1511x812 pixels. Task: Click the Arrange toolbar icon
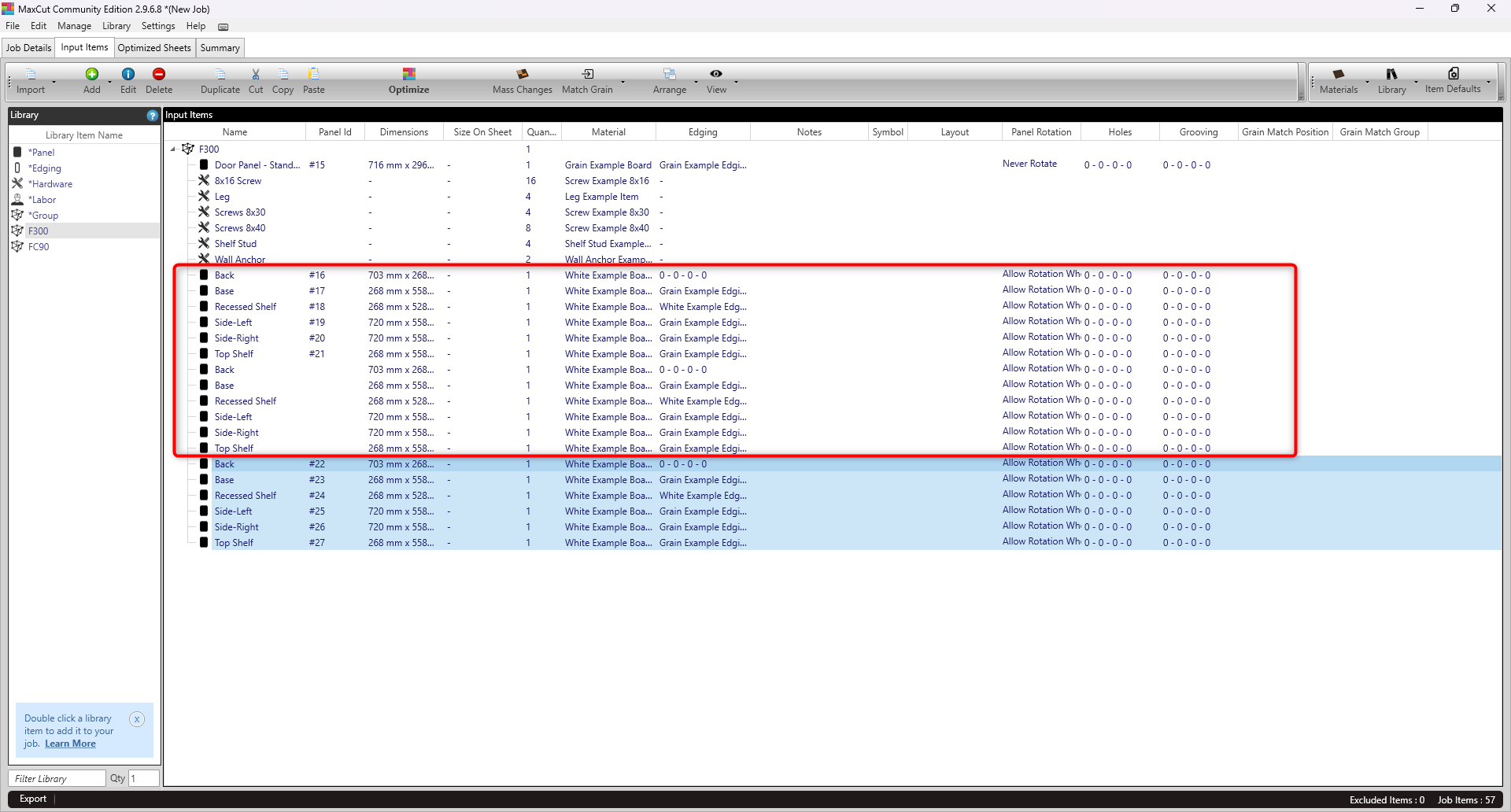[670, 74]
